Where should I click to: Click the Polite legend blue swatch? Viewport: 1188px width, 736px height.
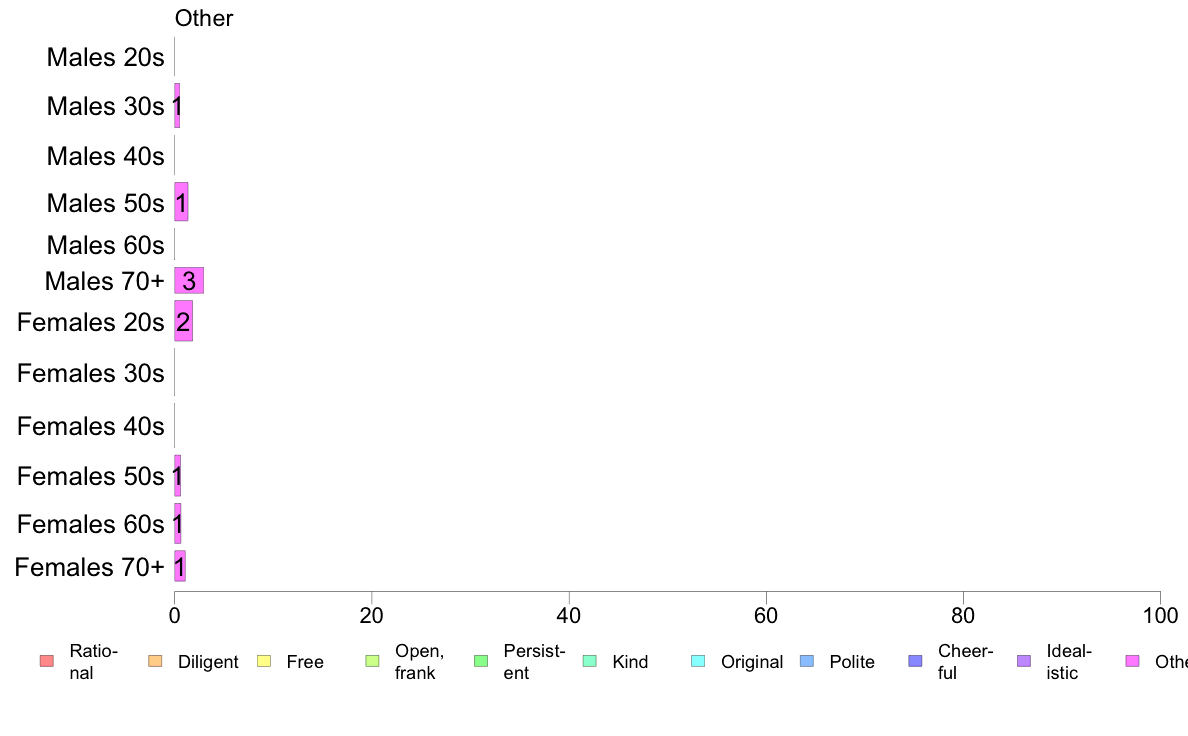[807, 661]
